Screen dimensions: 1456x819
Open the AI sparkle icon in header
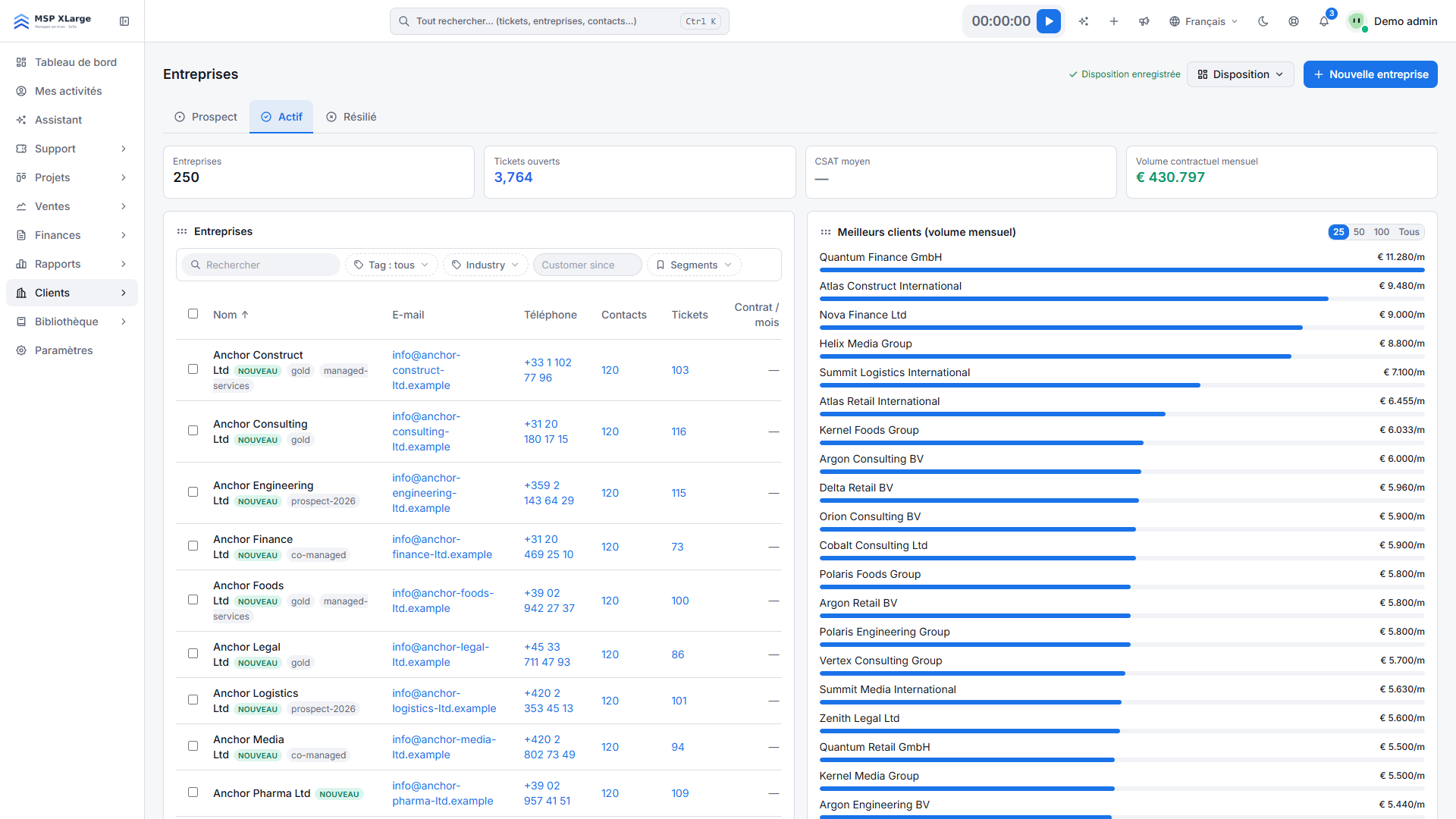(x=1084, y=21)
